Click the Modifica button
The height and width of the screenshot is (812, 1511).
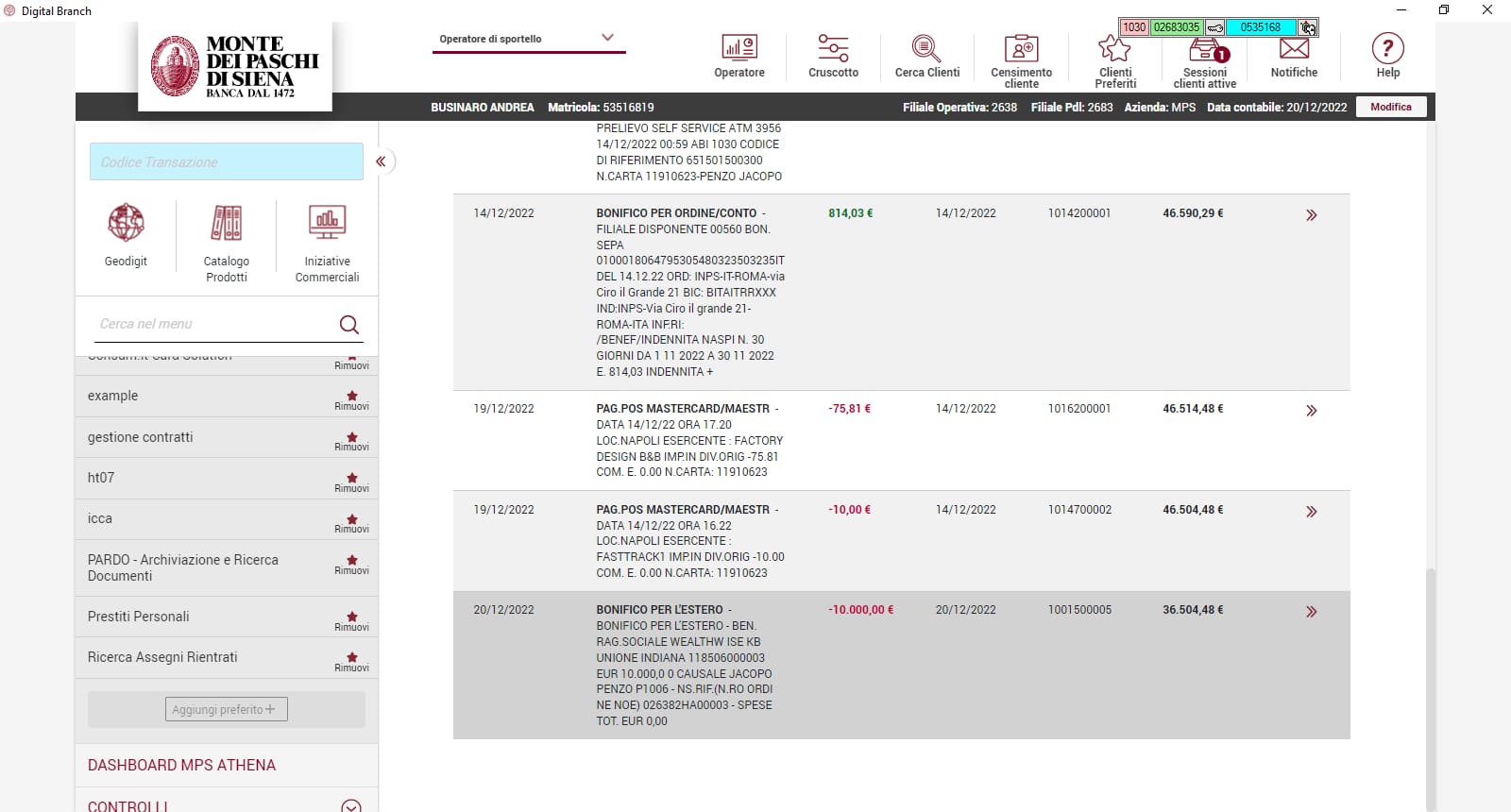pyautogui.click(x=1390, y=107)
